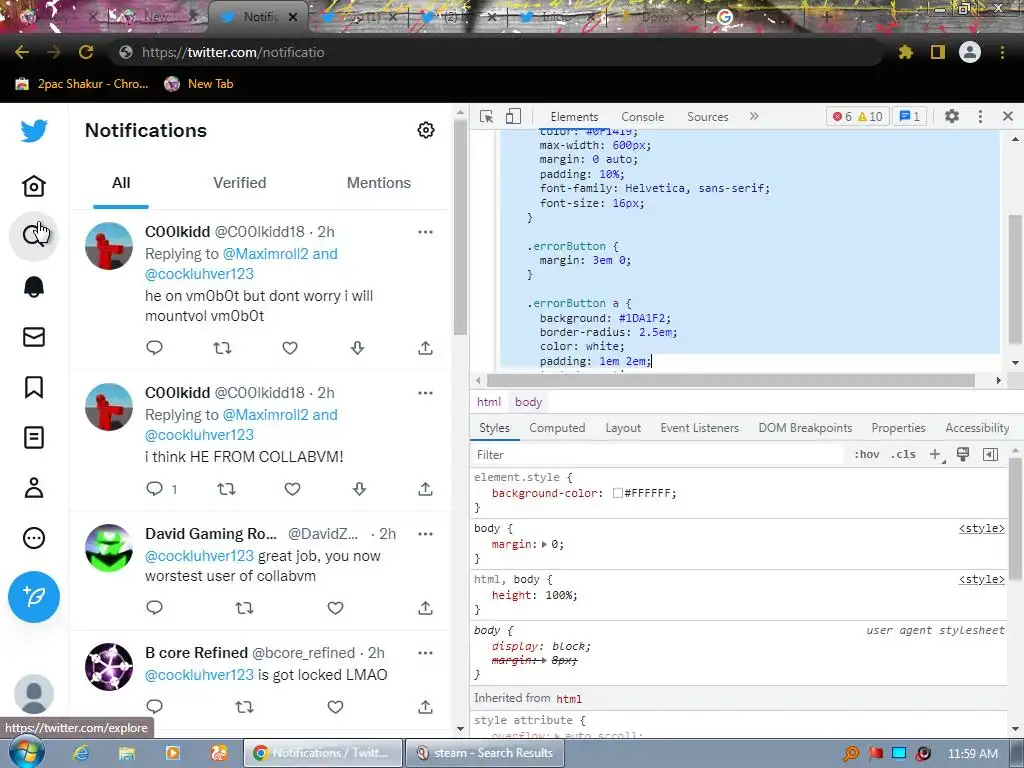Open the issues counter badge
The height and width of the screenshot is (768, 1024).
tap(909, 116)
